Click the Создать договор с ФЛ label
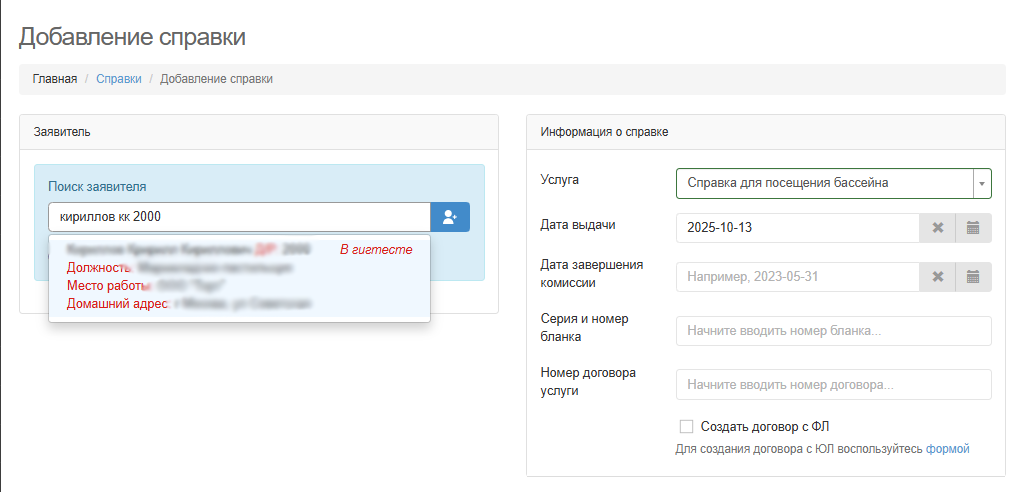This screenshot has width=1014, height=492. click(x=765, y=426)
